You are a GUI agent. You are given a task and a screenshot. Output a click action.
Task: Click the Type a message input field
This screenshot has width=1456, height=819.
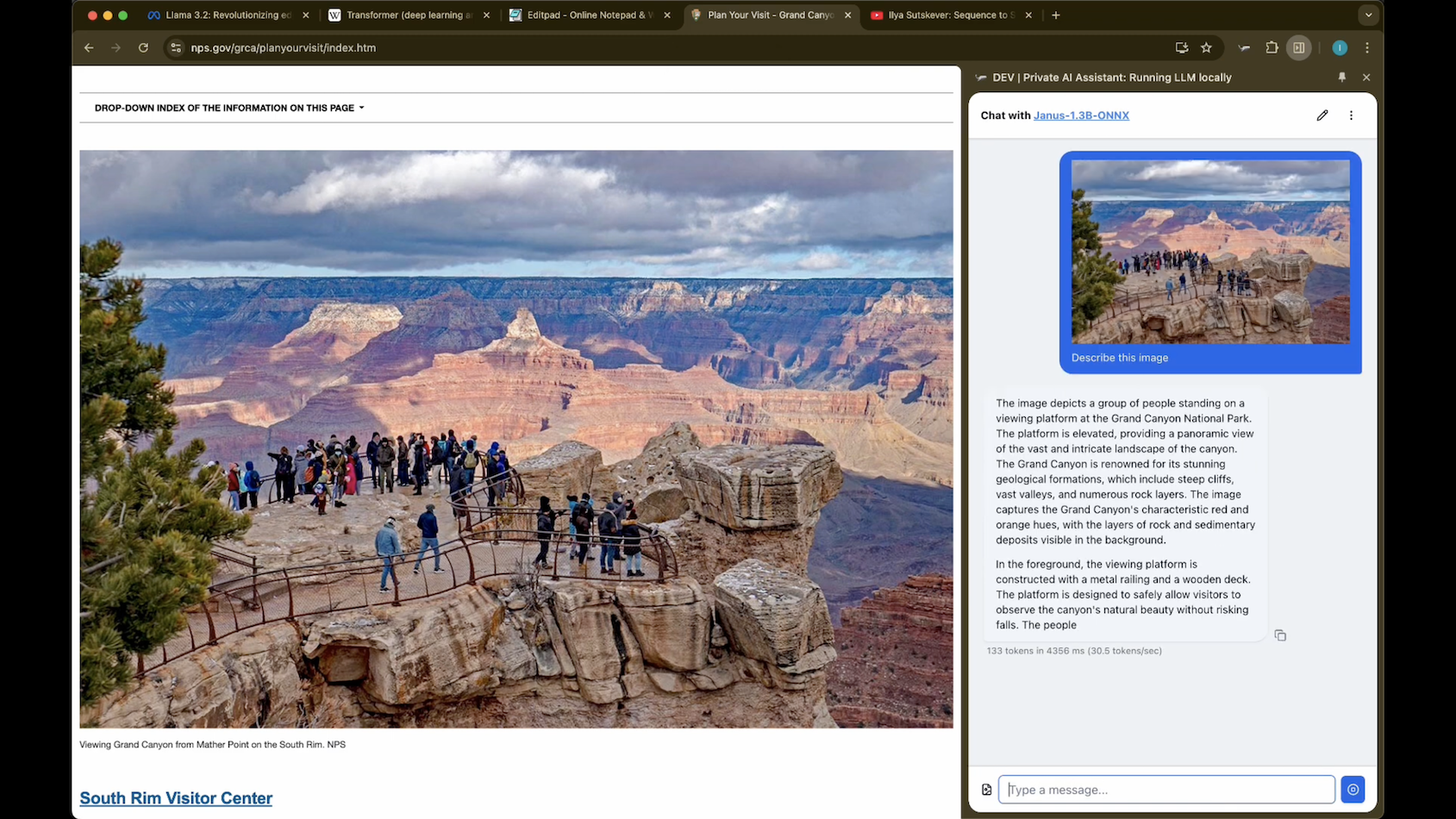[x=1166, y=790]
